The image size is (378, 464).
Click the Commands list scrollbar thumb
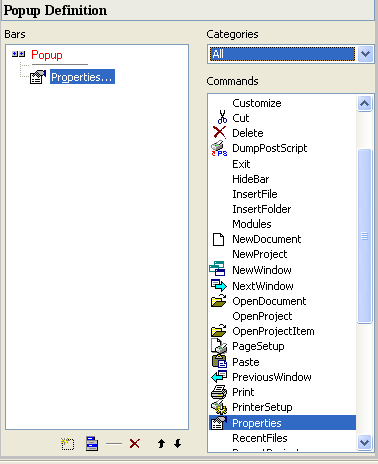coord(364,236)
